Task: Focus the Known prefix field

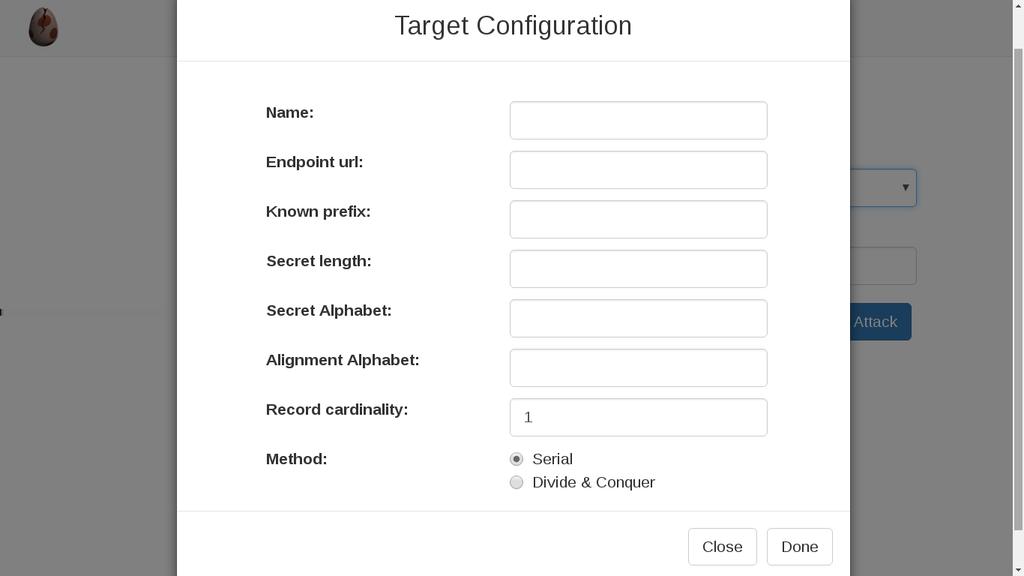Action: (639, 219)
